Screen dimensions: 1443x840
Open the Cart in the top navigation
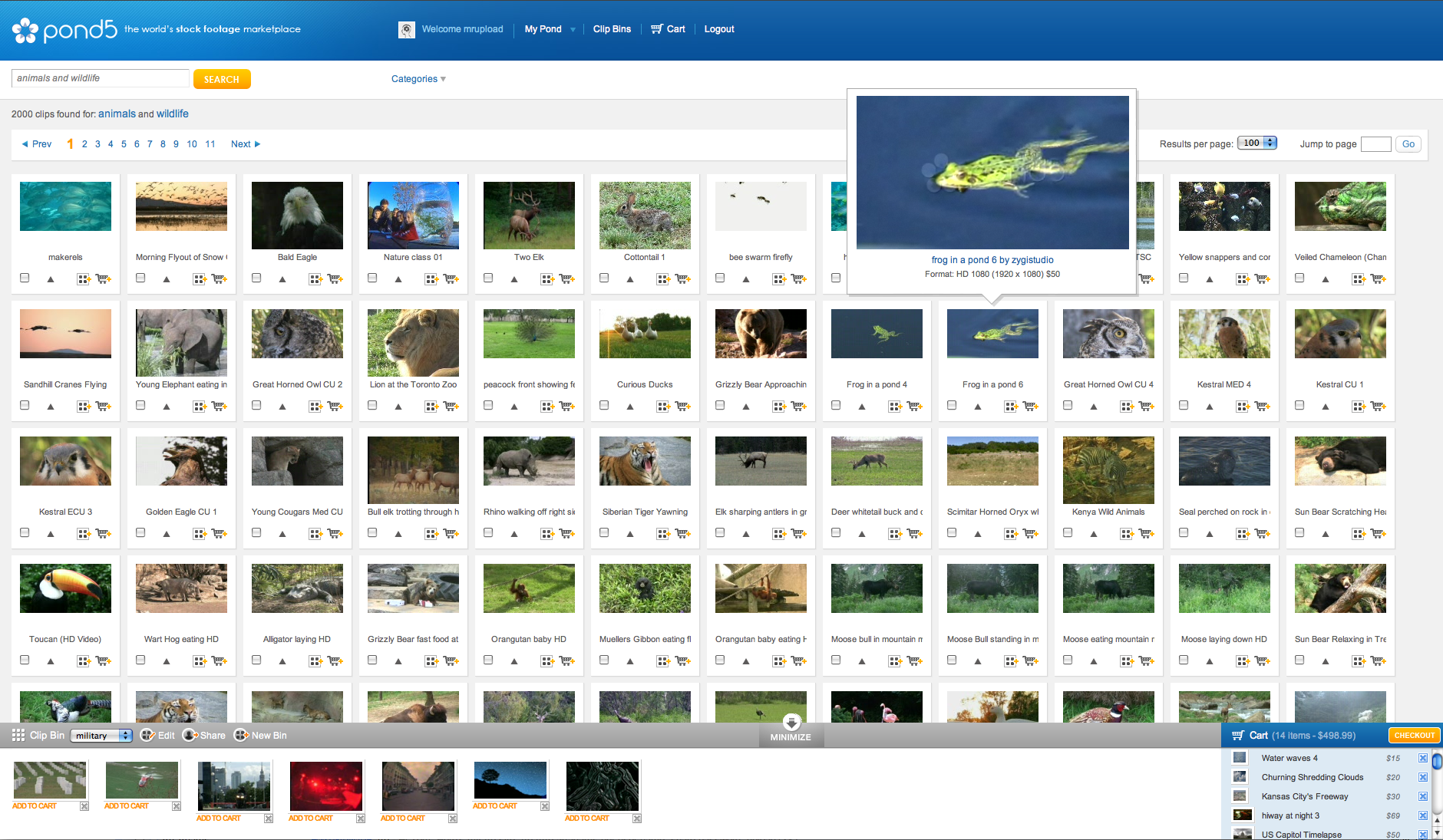[668, 29]
